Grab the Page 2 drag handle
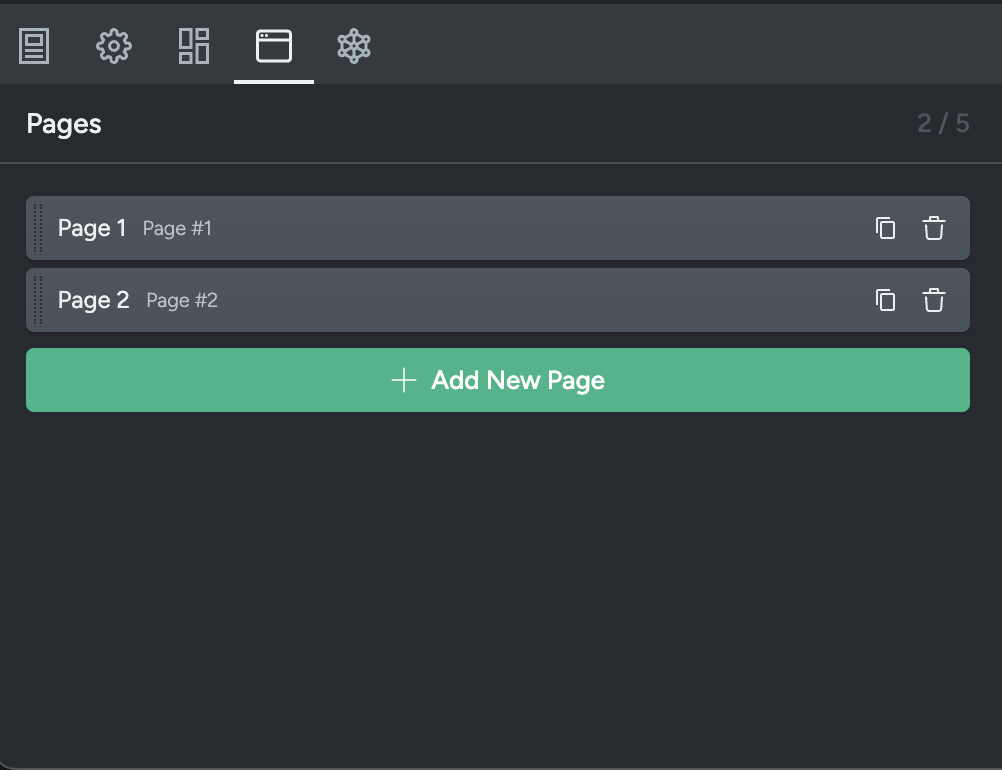Screen dimensions: 1002x770 (38, 300)
